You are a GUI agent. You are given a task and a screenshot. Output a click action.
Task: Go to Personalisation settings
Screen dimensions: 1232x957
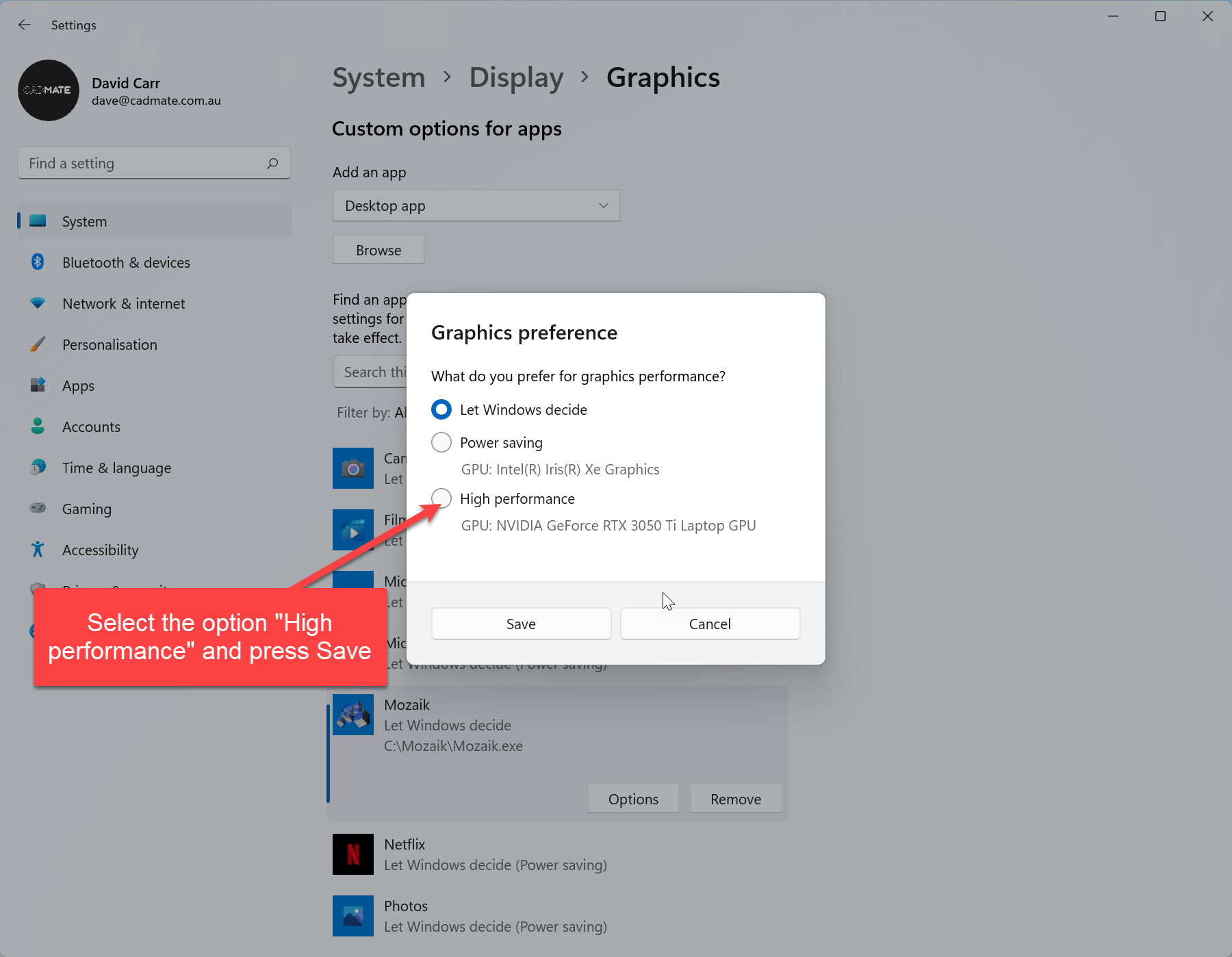coord(110,345)
